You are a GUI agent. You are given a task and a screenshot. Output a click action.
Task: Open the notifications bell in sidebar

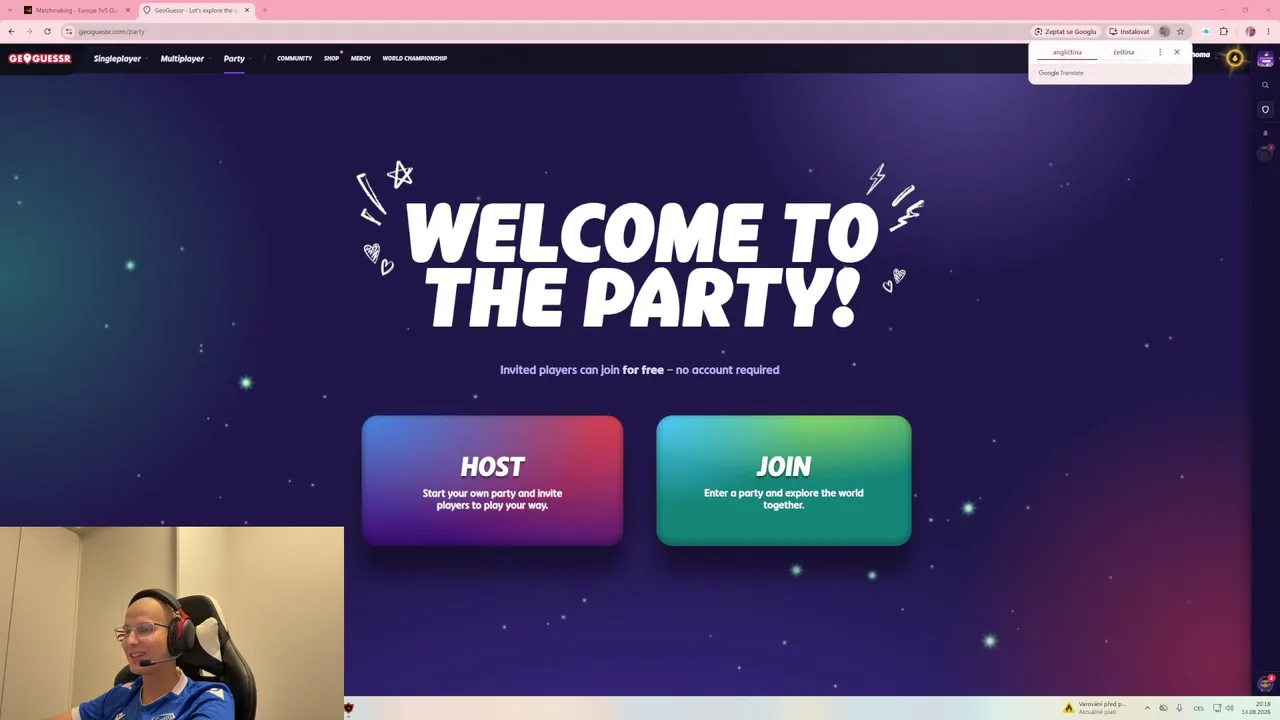(x=1265, y=132)
